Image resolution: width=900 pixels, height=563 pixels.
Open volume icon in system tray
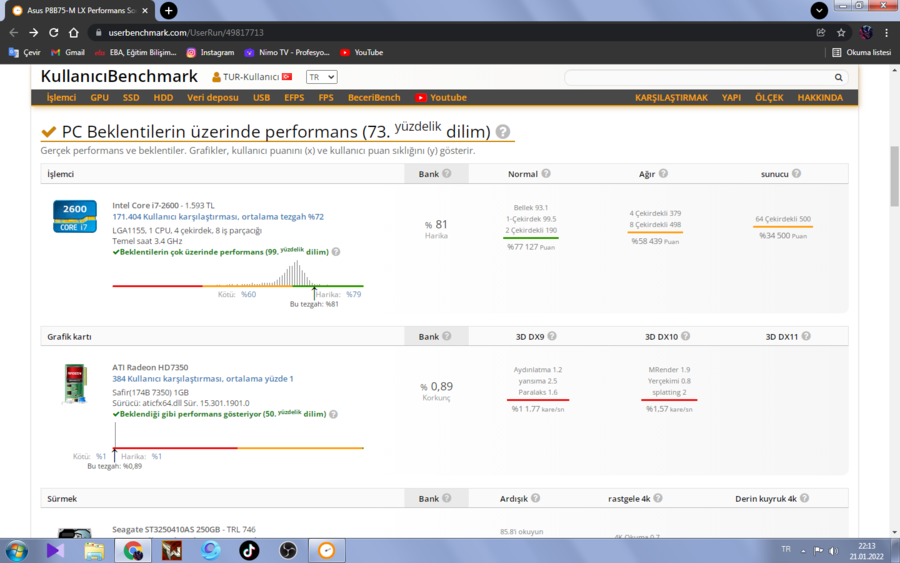[x=833, y=551]
